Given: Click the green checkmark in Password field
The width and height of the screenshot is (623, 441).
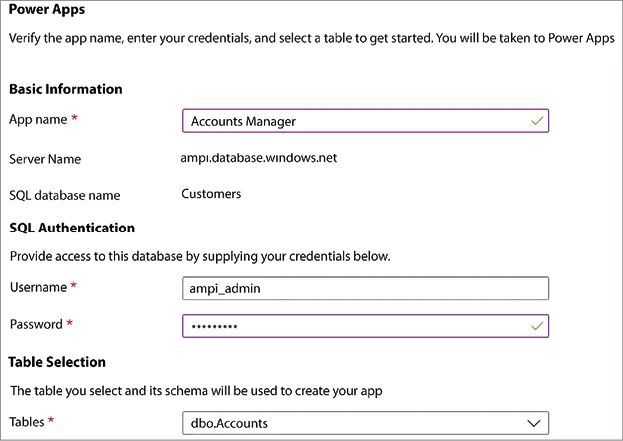Looking at the screenshot, I should [537, 326].
